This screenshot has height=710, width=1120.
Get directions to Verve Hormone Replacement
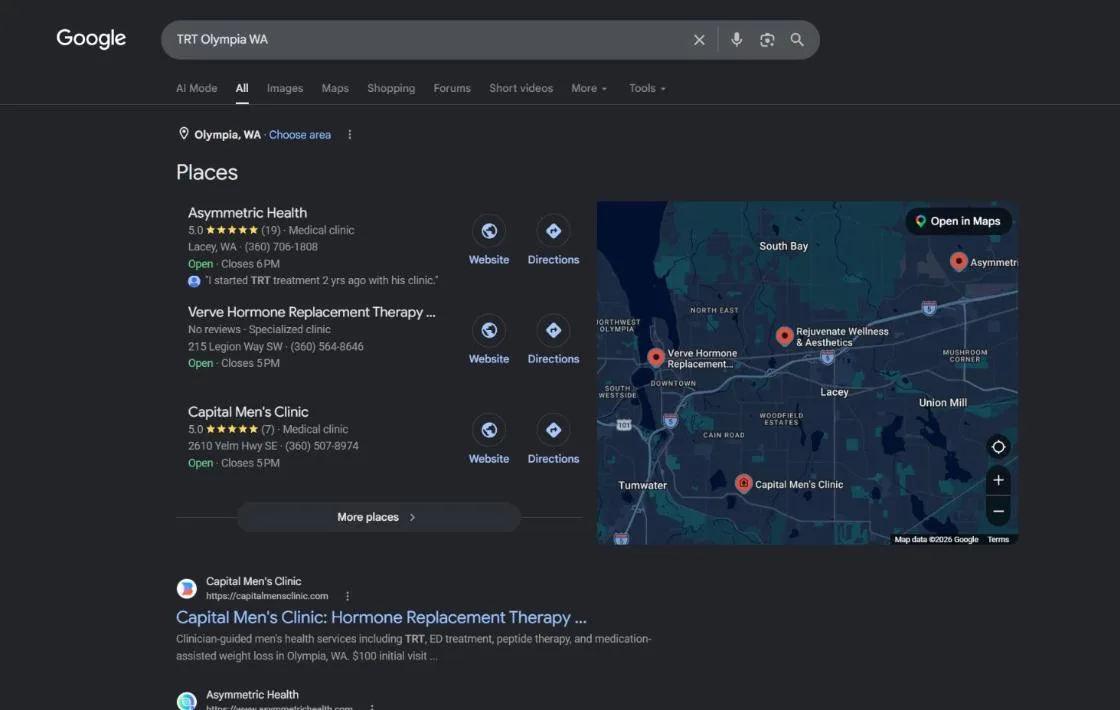[553, 330]
